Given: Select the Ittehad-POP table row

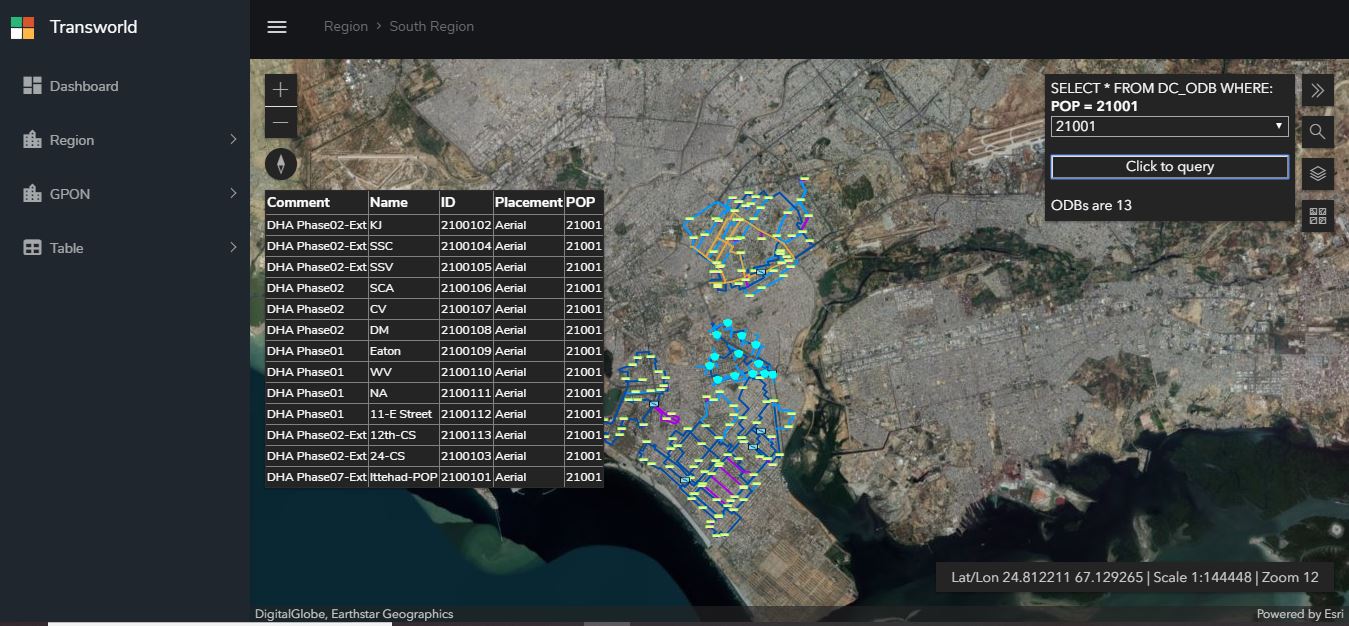Looking at the screenshot, I should 434,477.
